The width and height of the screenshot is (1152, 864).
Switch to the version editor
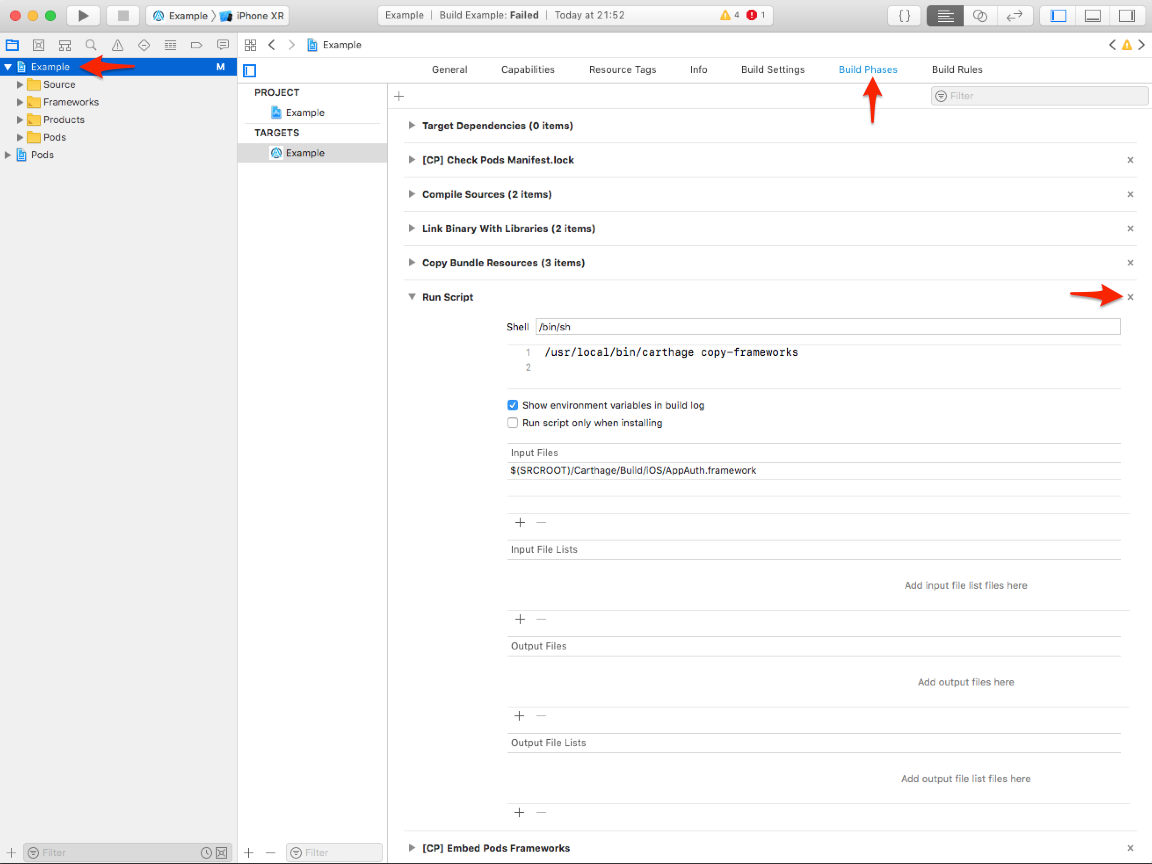click(1015, 15)
